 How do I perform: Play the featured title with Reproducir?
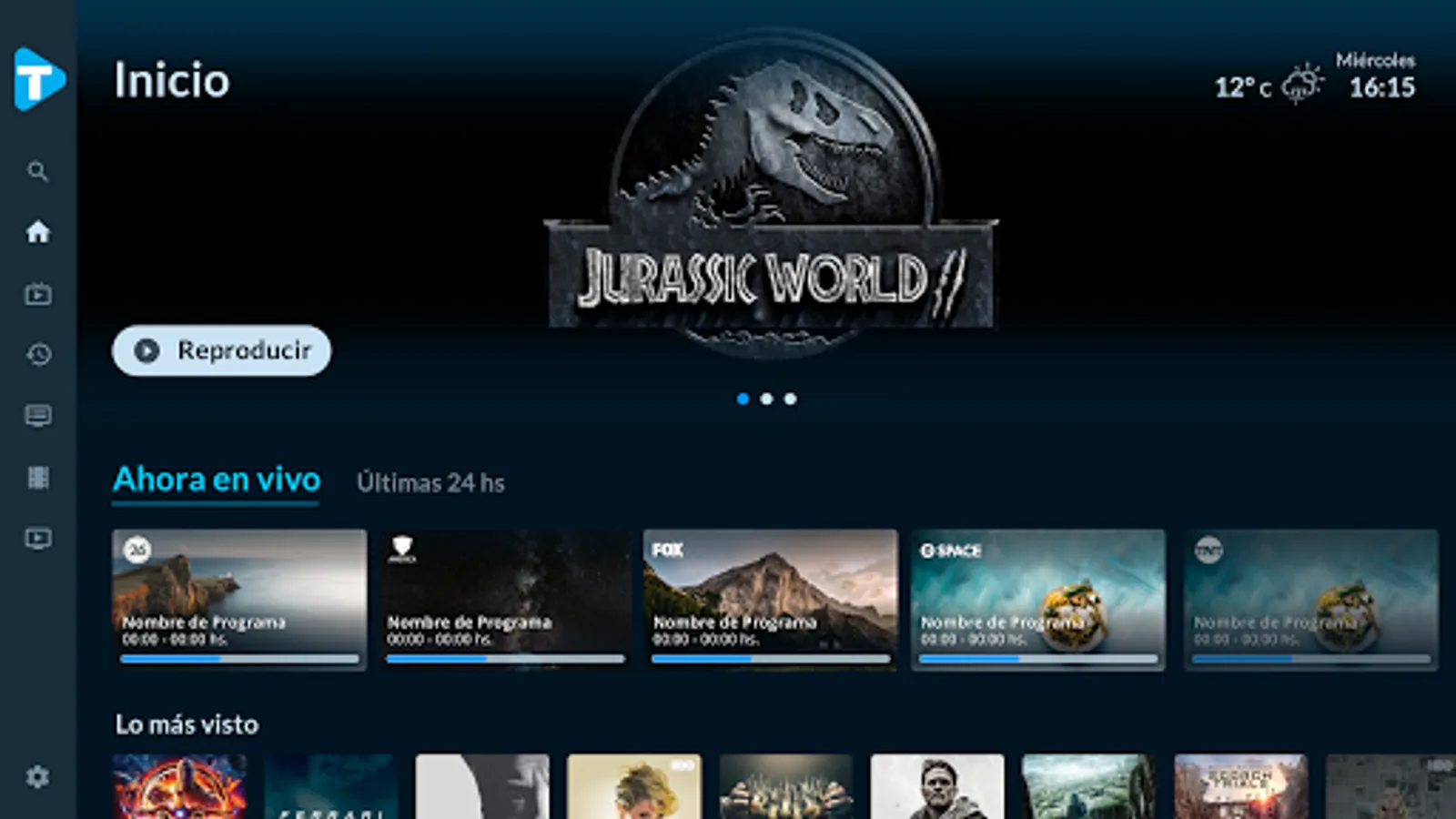click(221, 350)
